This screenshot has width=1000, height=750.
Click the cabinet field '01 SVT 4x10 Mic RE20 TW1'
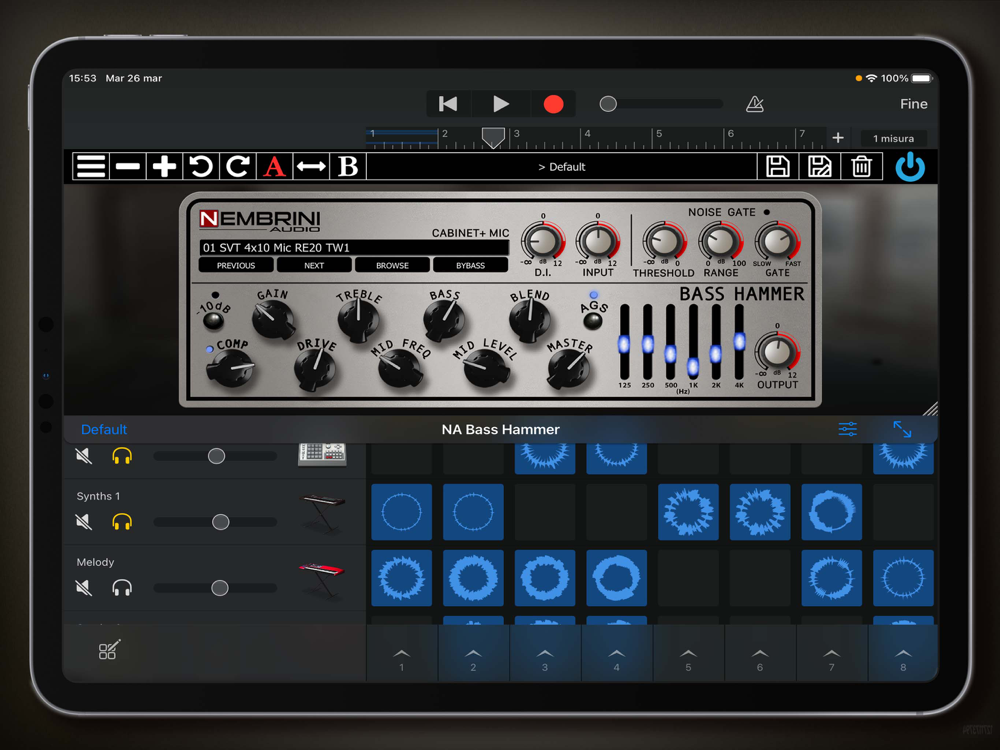tap(354, 247)
